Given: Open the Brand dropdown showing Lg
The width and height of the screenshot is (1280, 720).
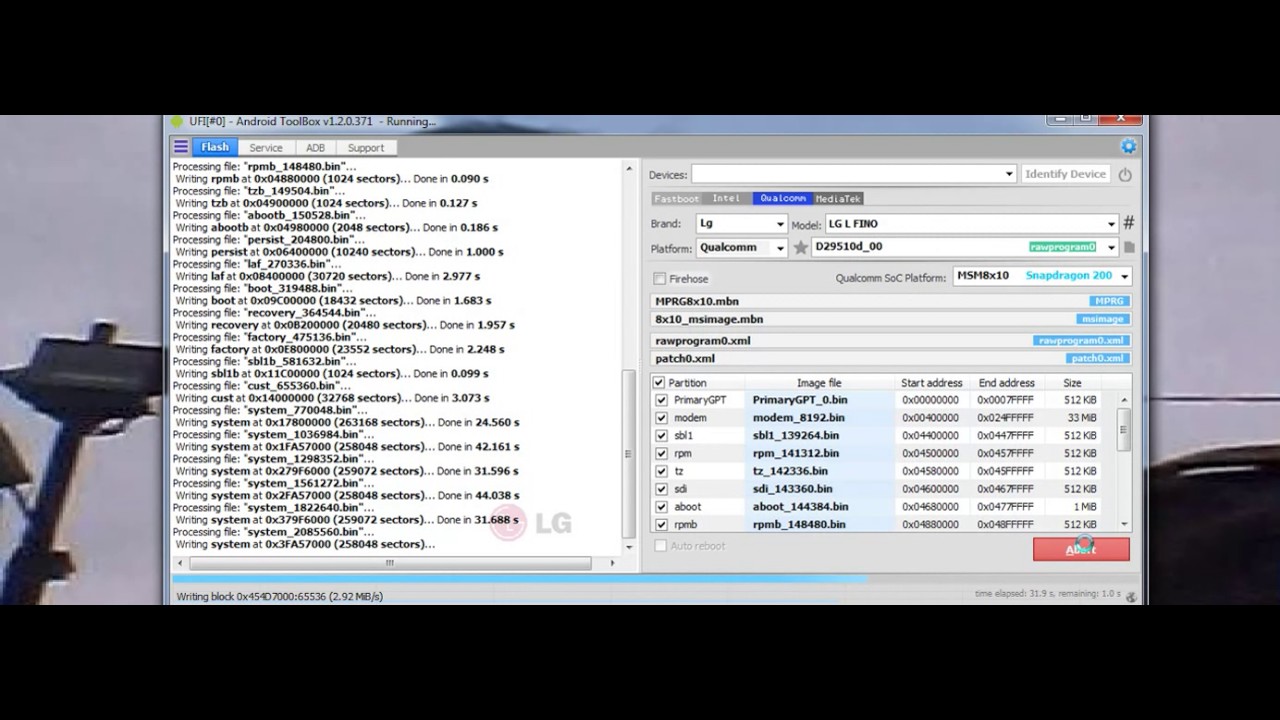Looking at the screenshot, I should 741,224.
